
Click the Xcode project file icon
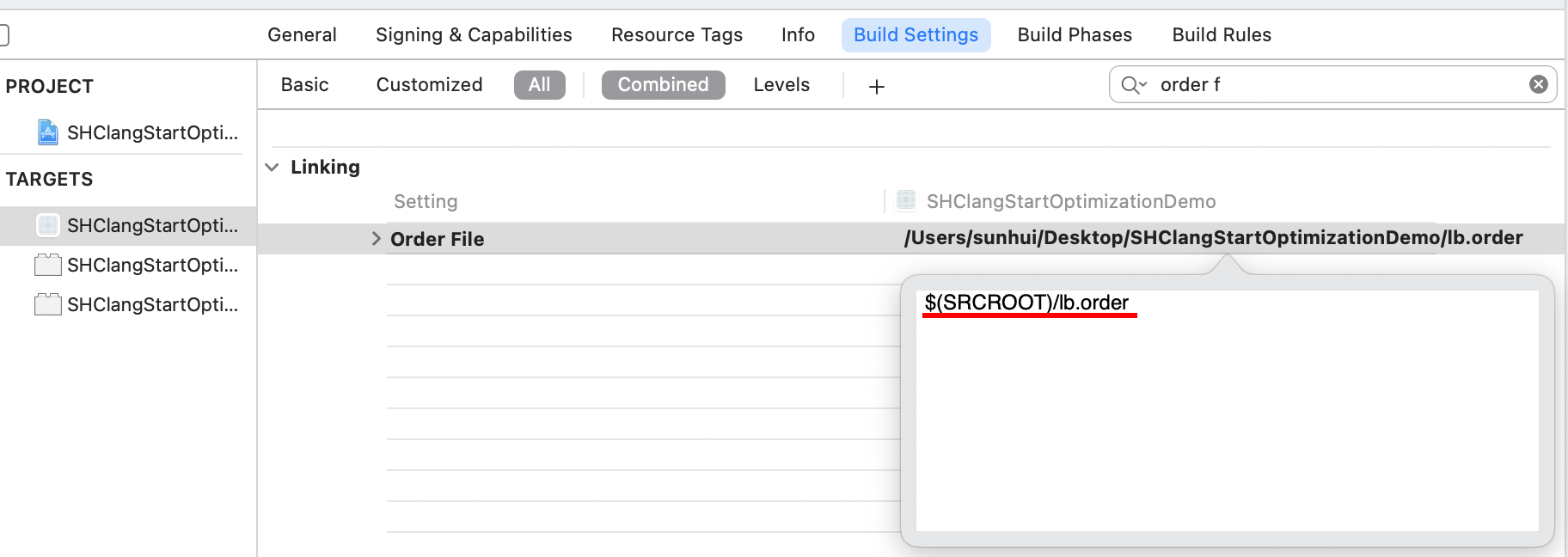tap(48, 132)
